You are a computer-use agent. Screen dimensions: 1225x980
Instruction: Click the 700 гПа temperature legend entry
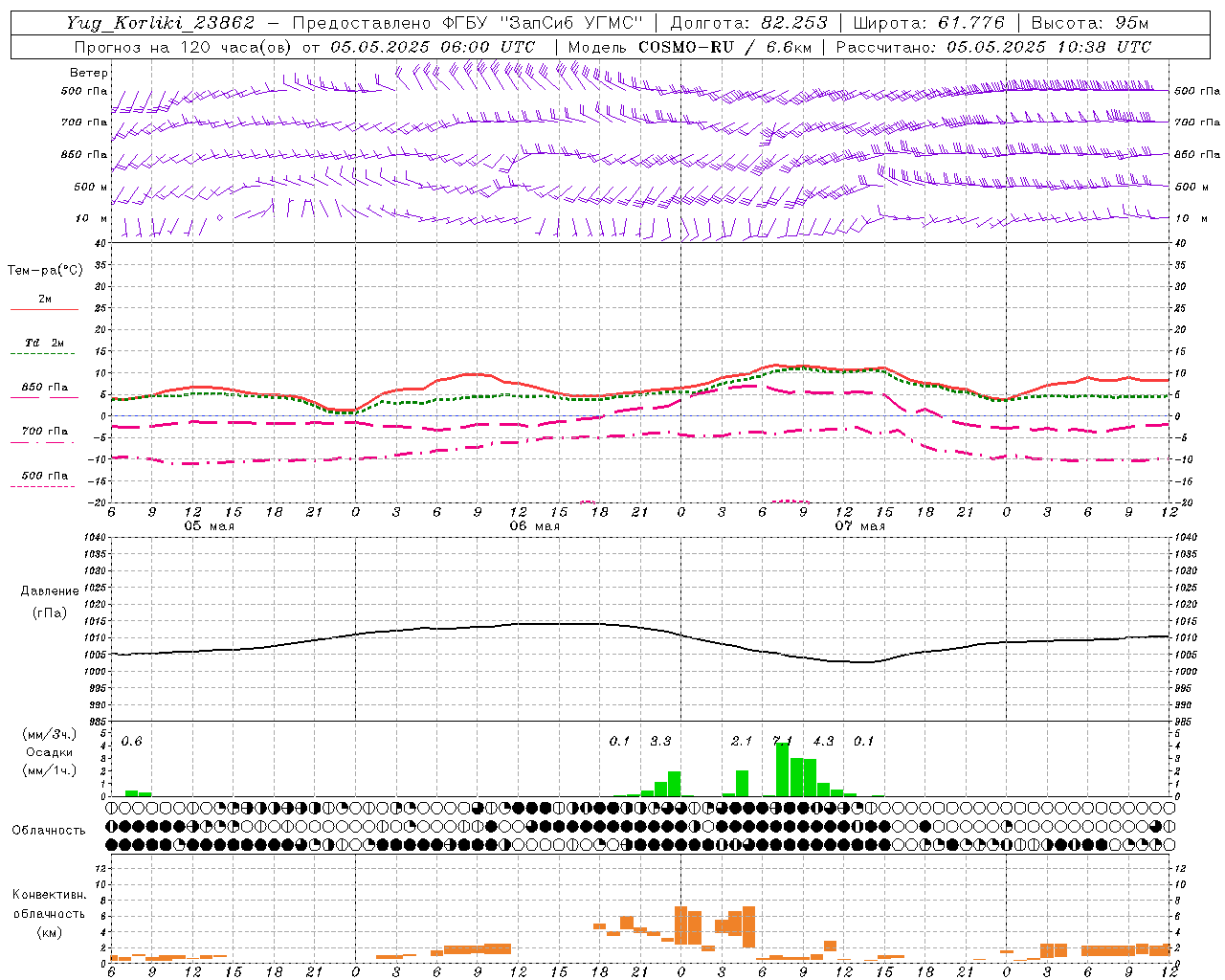tap(45, 431)
